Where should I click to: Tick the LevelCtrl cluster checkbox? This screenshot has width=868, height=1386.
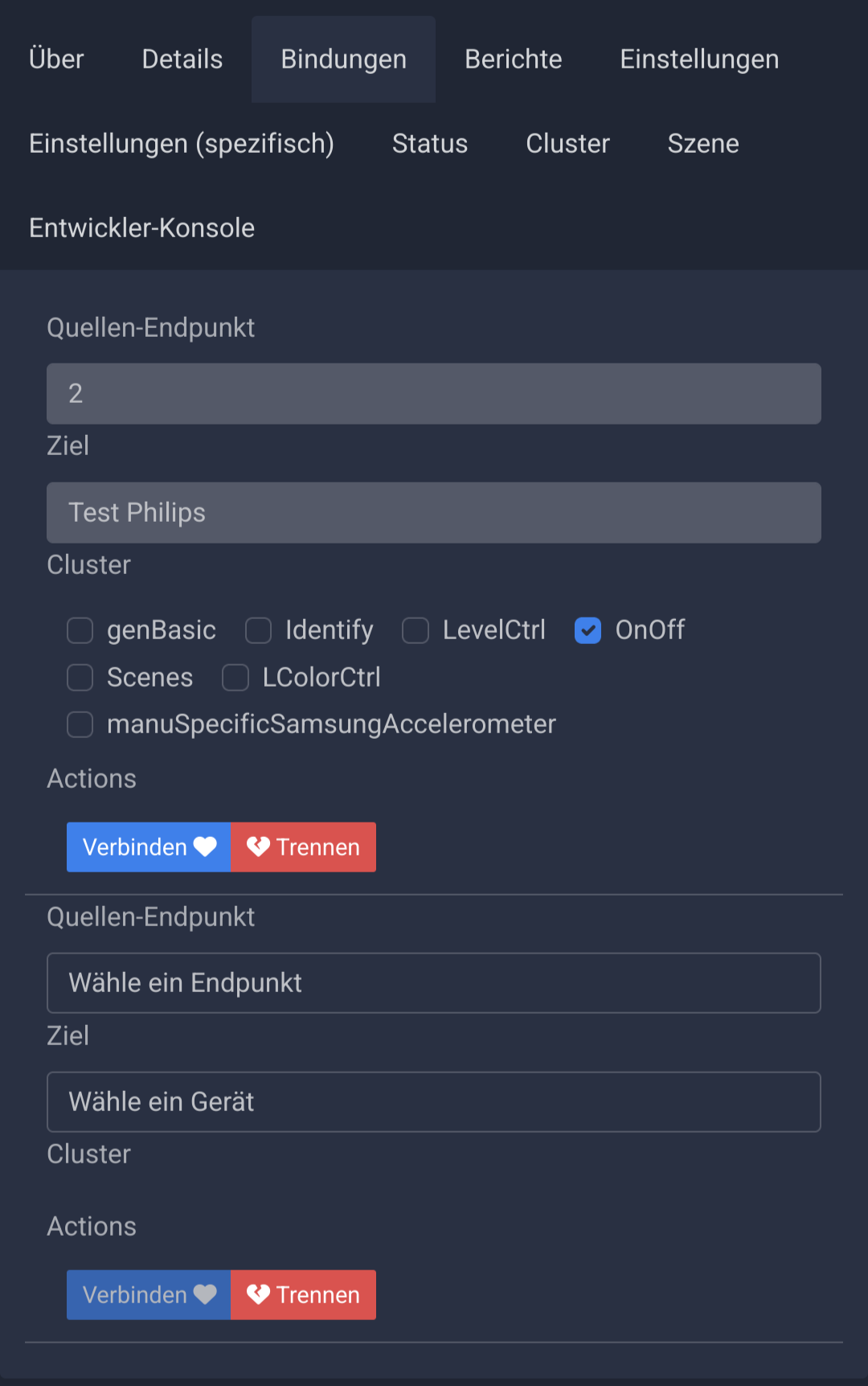pos(416,630)
